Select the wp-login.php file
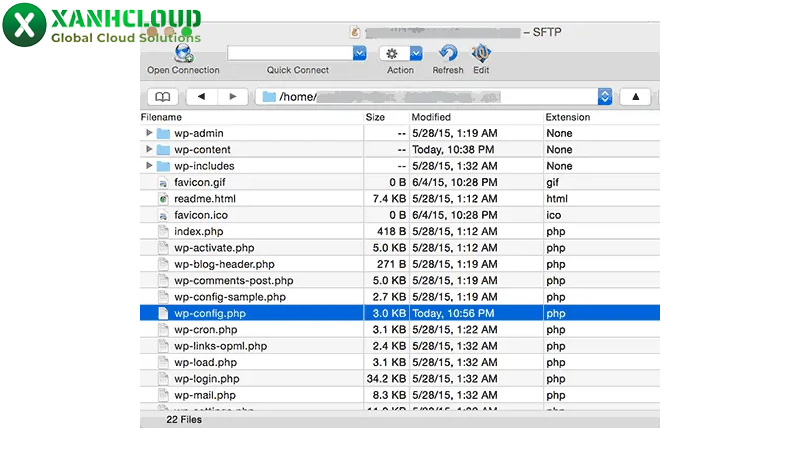This screenshot has height=449, width=800. [207, 379]
